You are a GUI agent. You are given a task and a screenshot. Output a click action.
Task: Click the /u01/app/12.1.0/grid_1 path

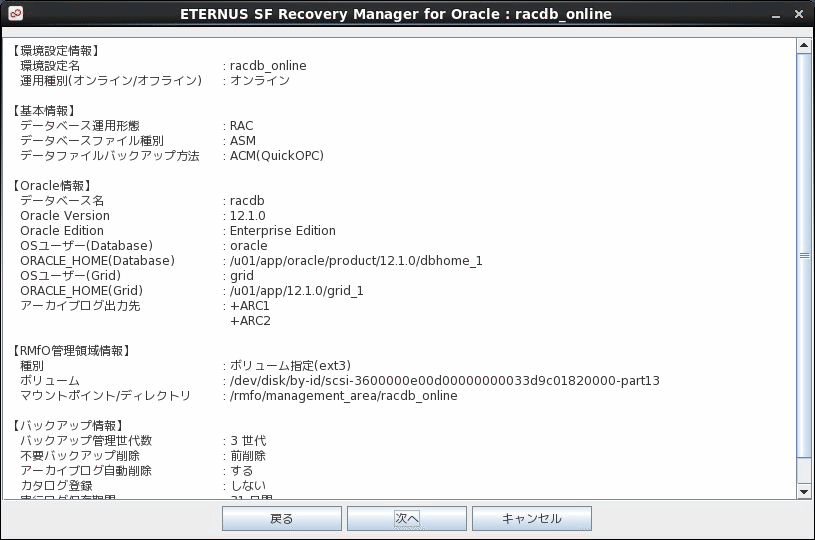(x=297, y=291)
